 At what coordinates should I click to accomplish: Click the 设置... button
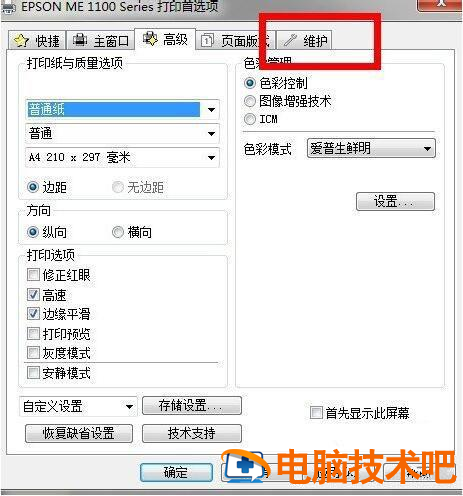point(395,201)
